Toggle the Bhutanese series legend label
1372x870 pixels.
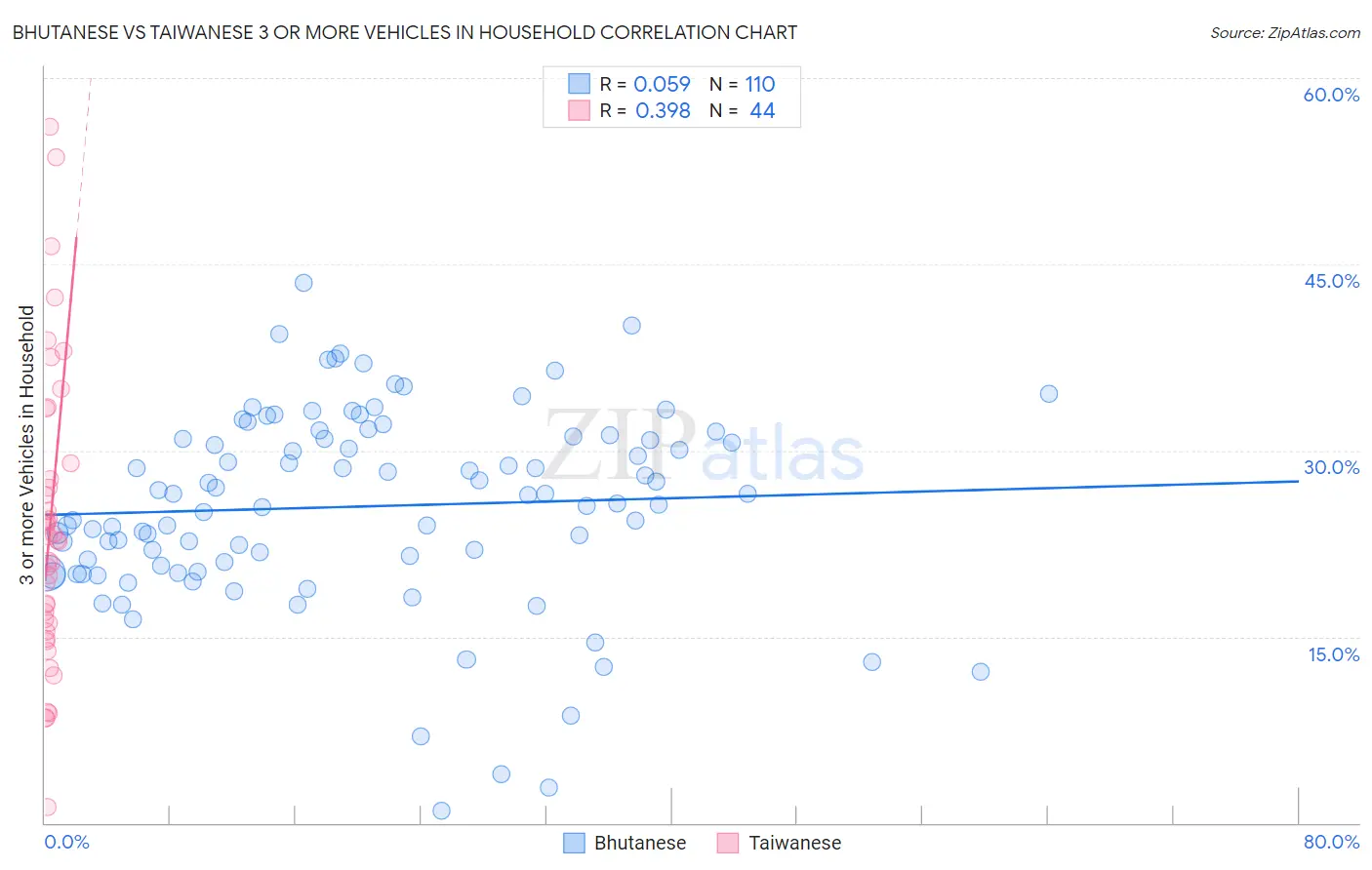640,843
